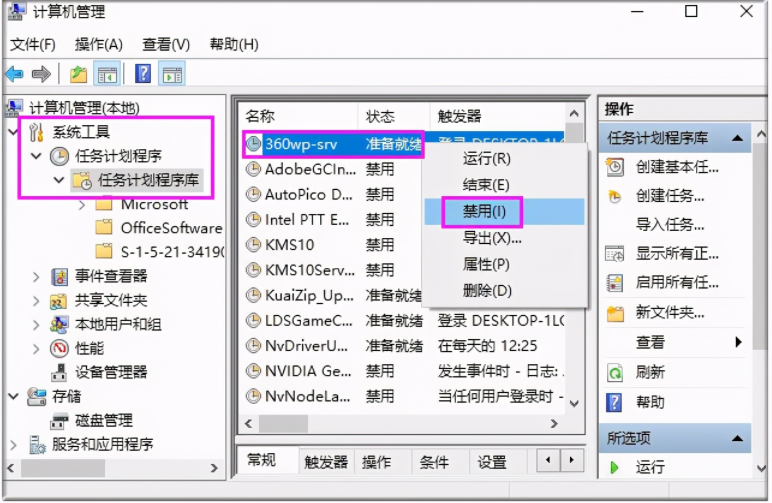The image size is (772, 503).
Task: Collapse the 任务计划程序库 section in actions pane
Action: click(x=738, y=138)
